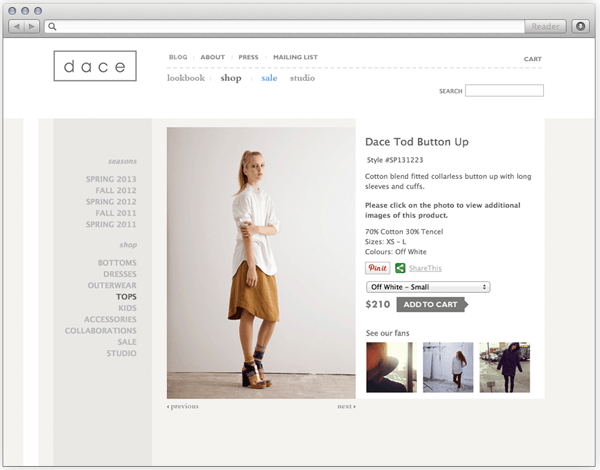Viewport: 600px width, 470px height.
Task: Add the shirt to cart
Action: click(x=431, y=304)
